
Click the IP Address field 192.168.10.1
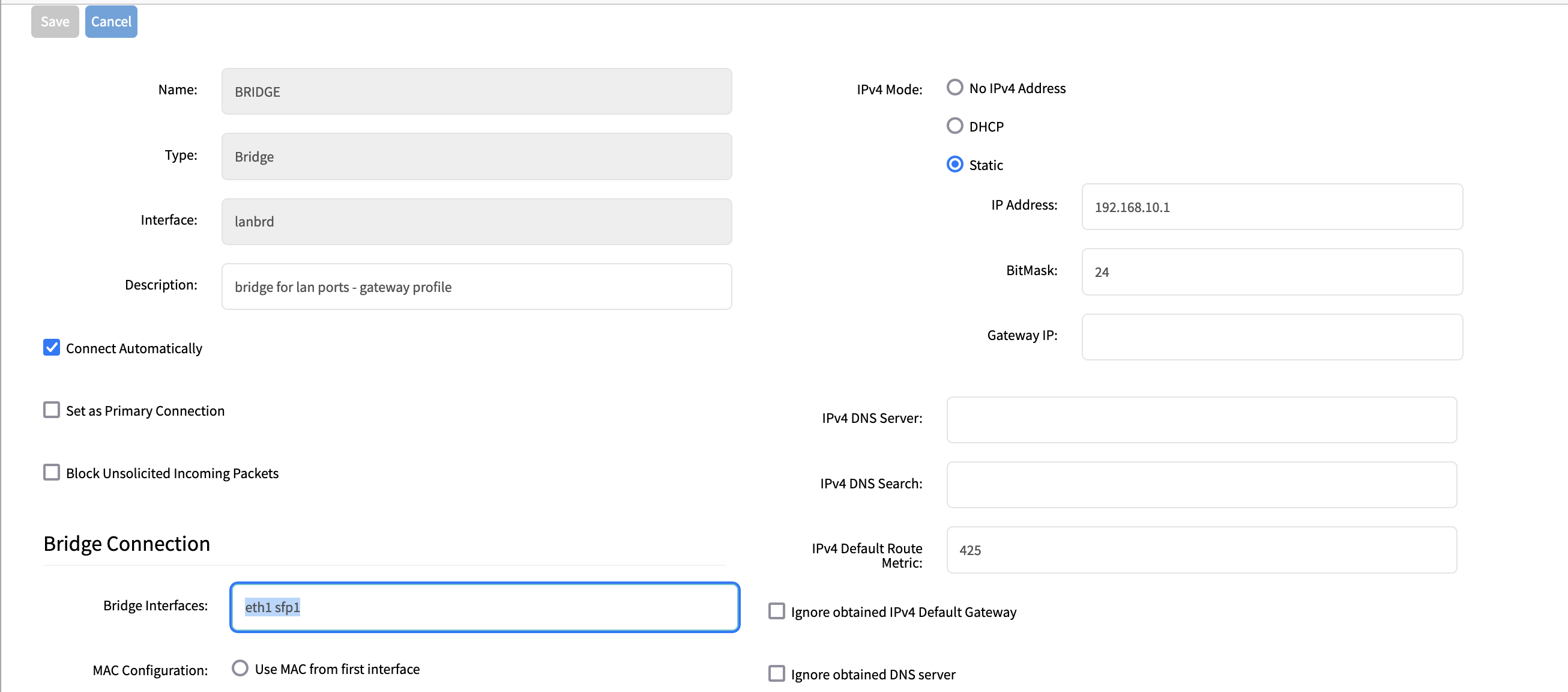click(x=1272, y=207)
